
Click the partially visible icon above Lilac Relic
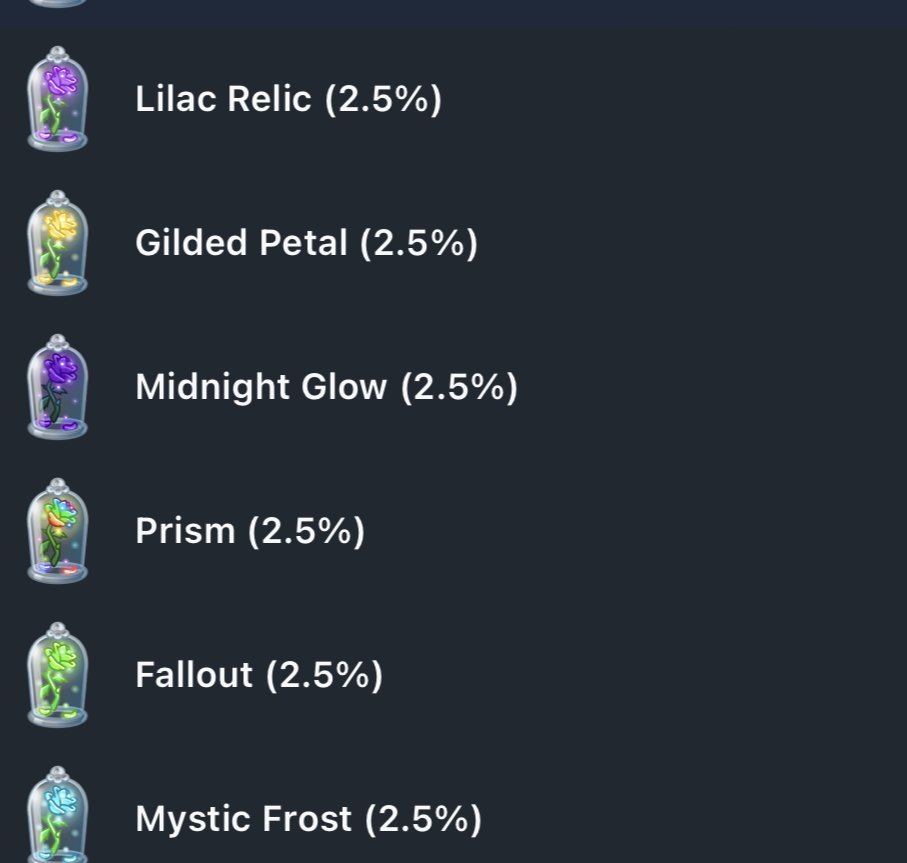point(57,4)
